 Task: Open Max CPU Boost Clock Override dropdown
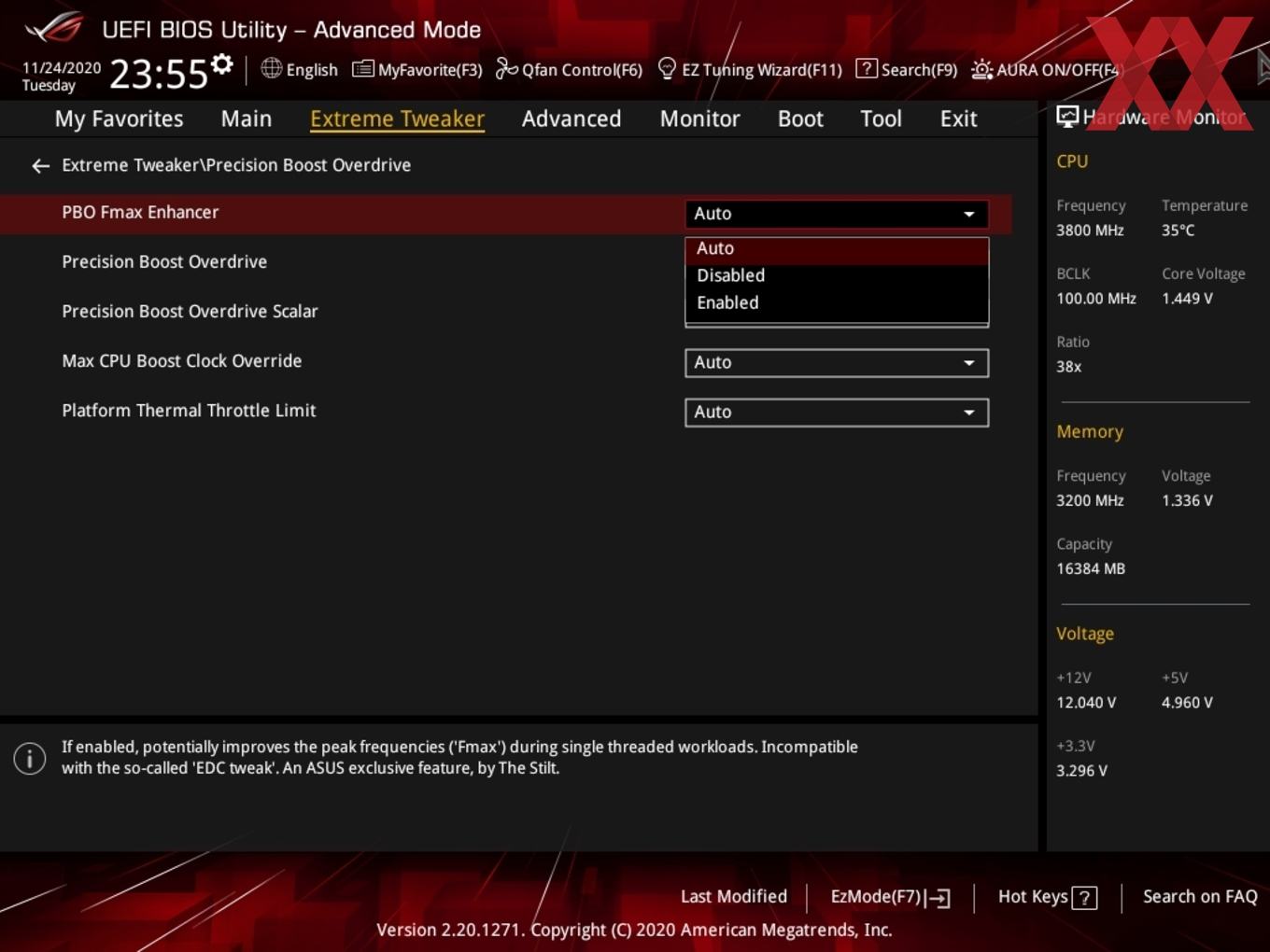(837, 362)
